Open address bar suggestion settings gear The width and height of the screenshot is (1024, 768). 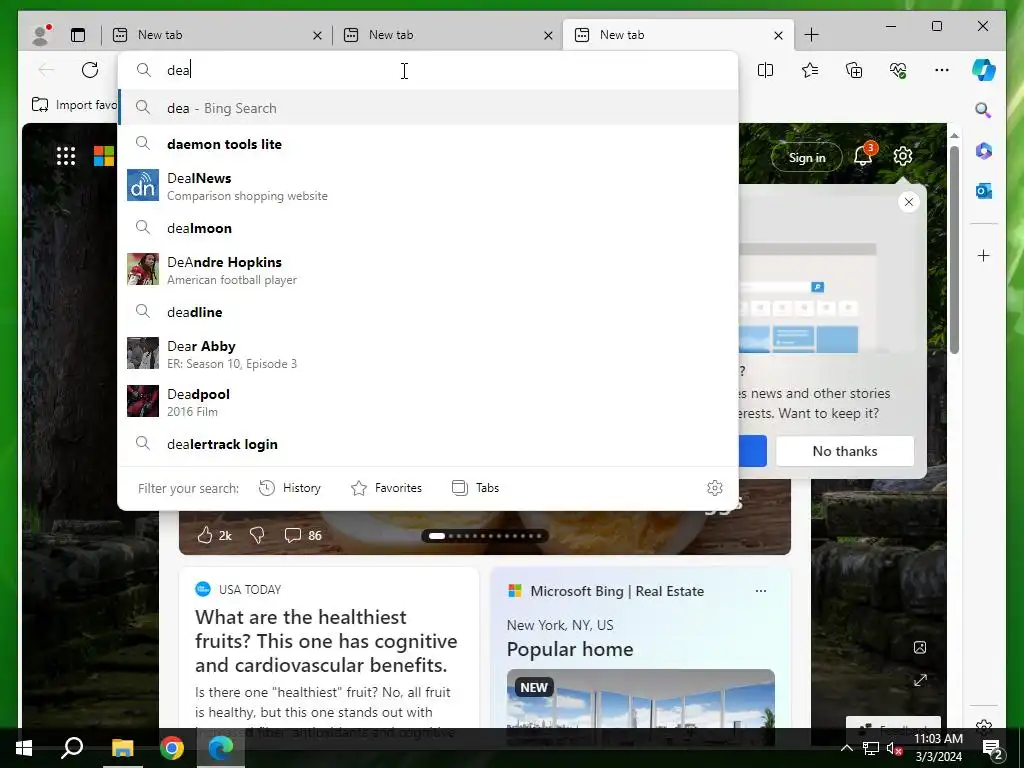click(714, 488)
